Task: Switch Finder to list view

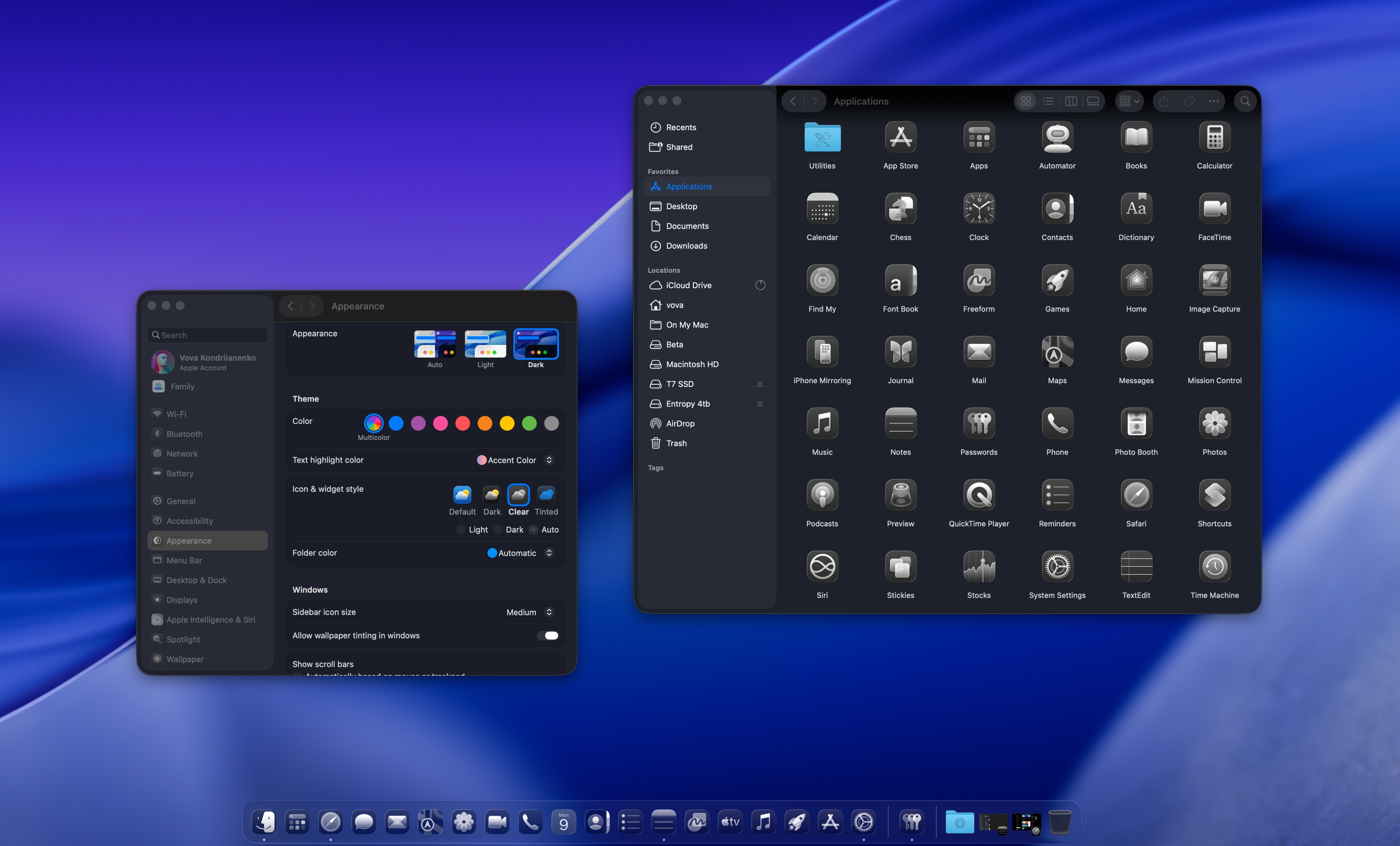Action: coord(1048,101)
